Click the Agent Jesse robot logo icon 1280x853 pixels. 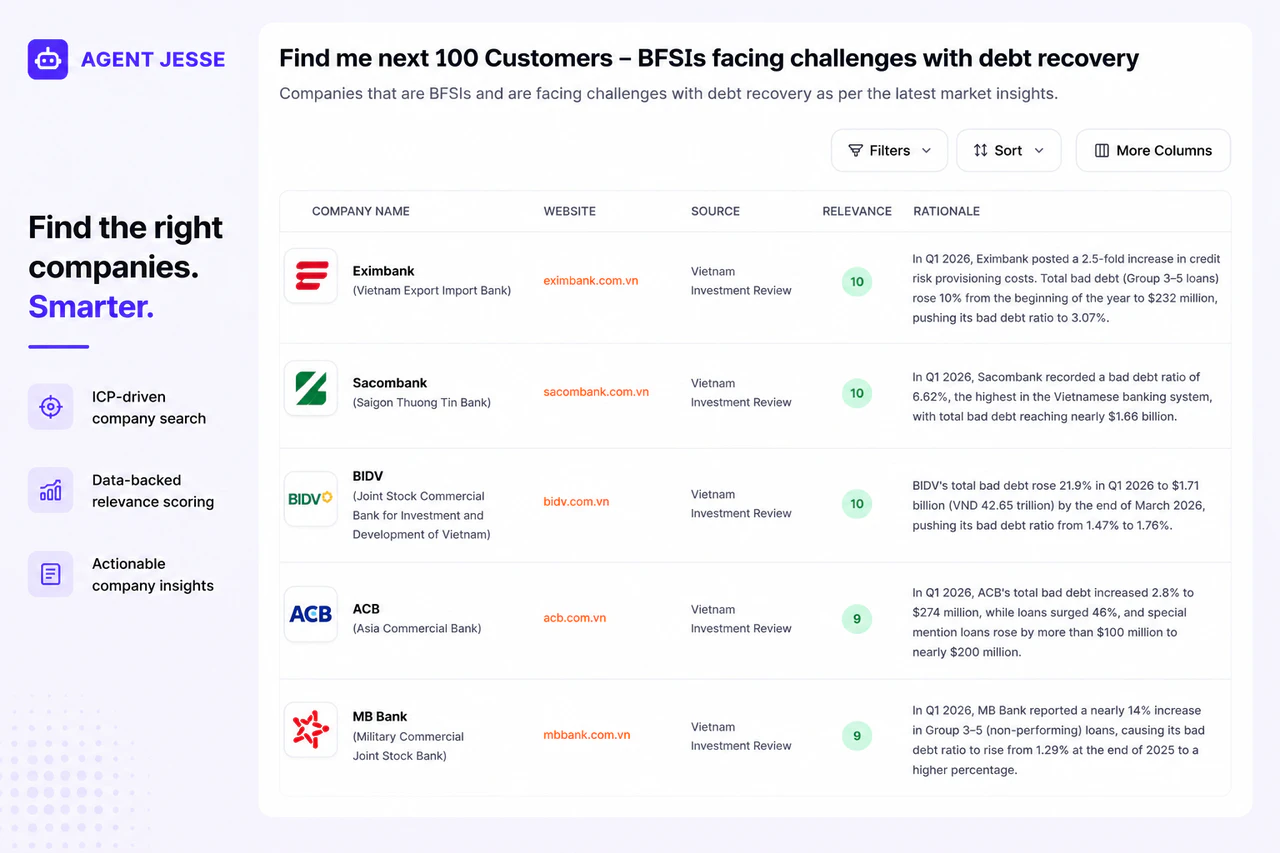point(48,59)
